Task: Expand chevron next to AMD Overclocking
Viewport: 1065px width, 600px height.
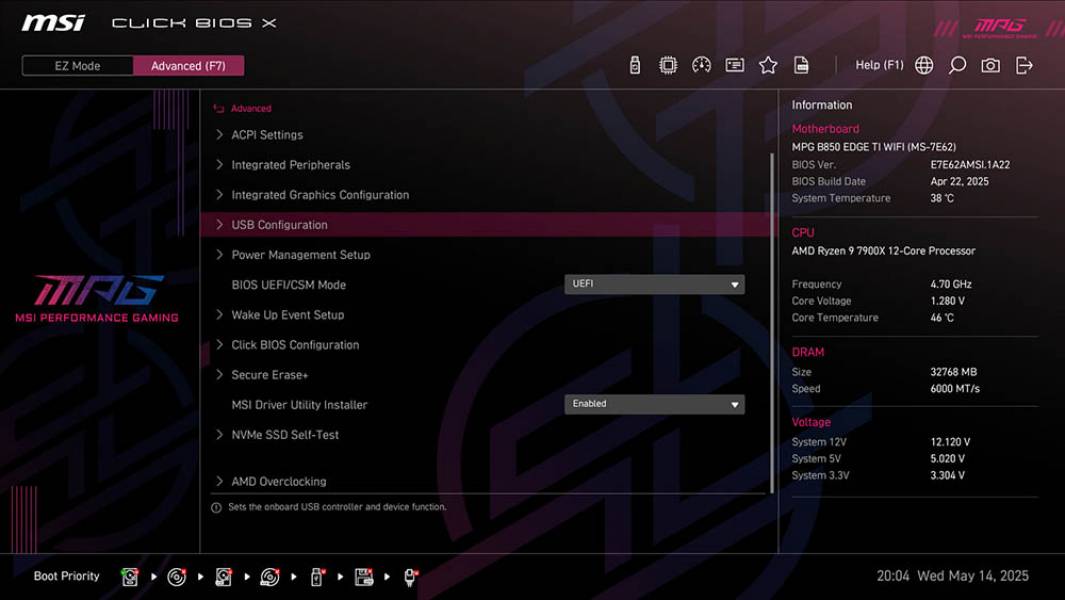Action: (219, 481)
